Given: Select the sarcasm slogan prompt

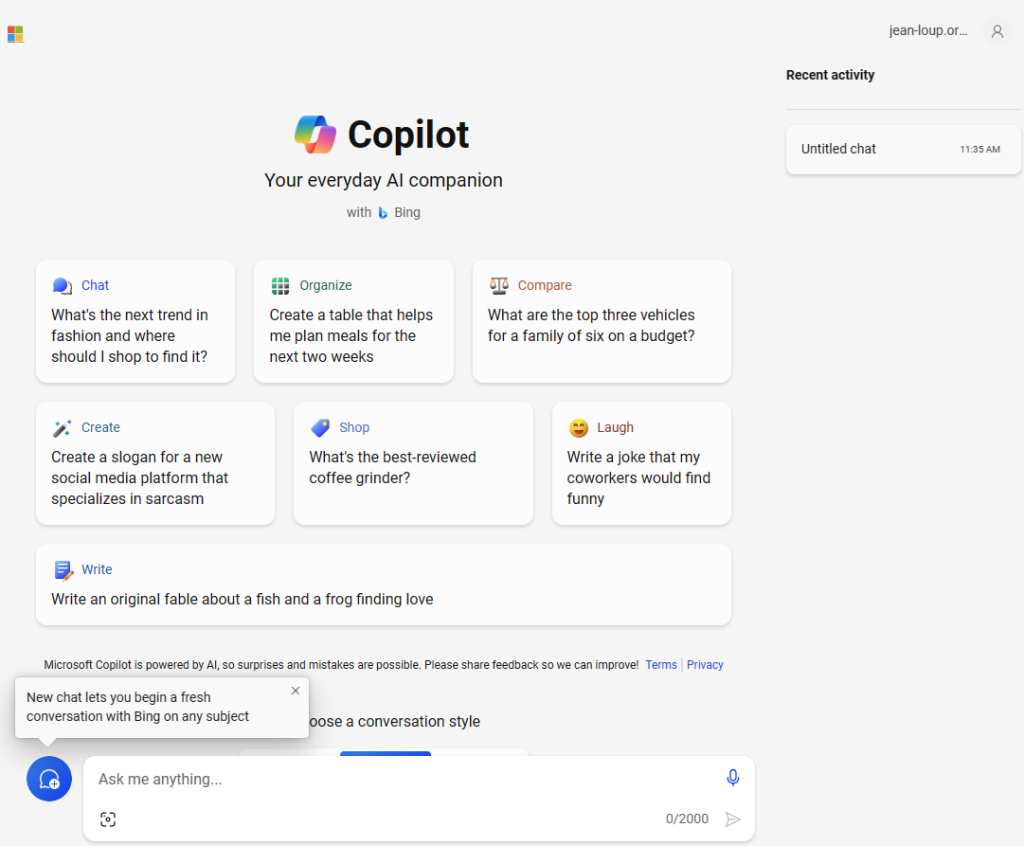Looking at the screenshot, I should [x=155, y=463].
